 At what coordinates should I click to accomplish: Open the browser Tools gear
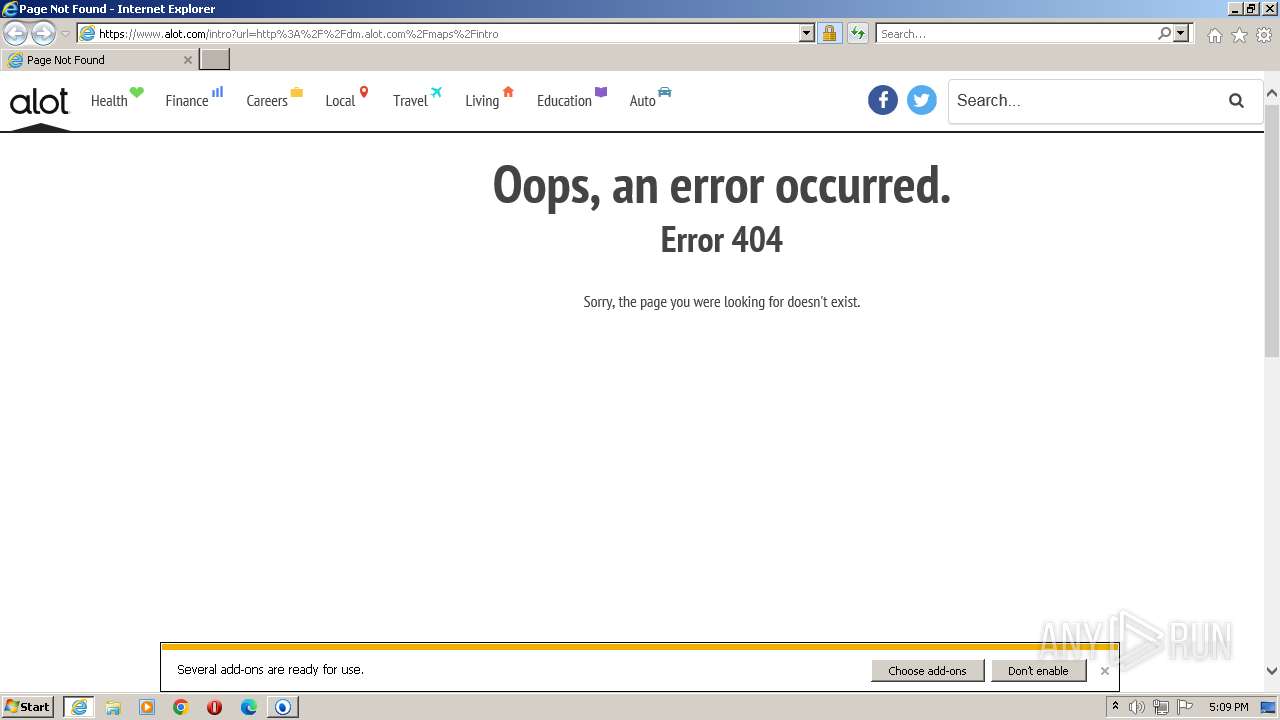[1264, 35]
